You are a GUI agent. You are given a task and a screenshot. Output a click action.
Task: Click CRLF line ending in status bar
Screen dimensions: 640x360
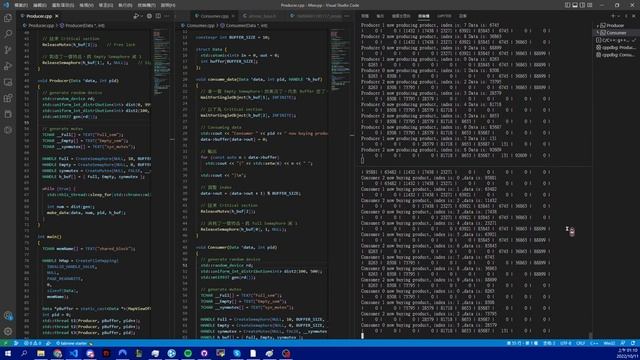click(580, 343)
